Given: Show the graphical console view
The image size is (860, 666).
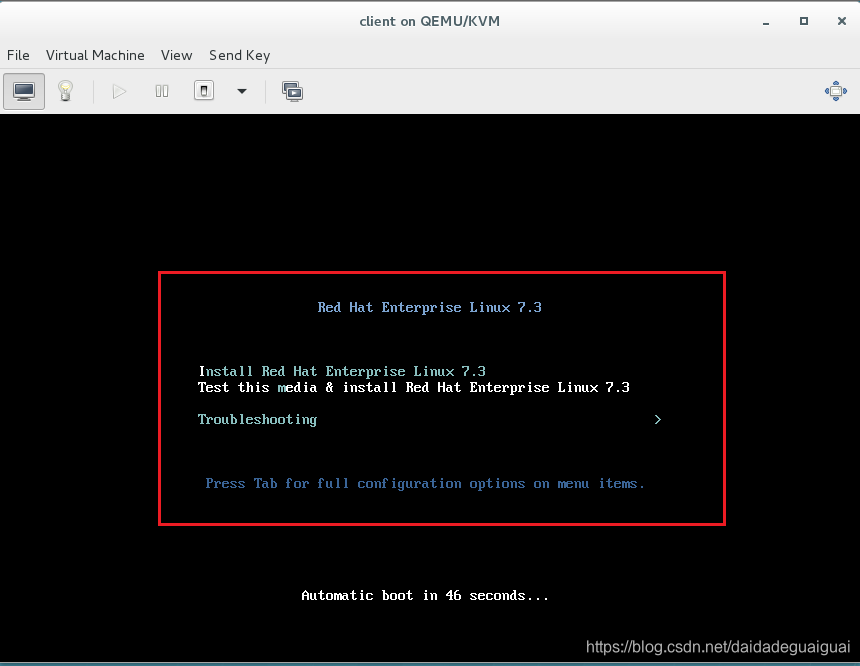Looking at the screenshot, I should 24,91.
